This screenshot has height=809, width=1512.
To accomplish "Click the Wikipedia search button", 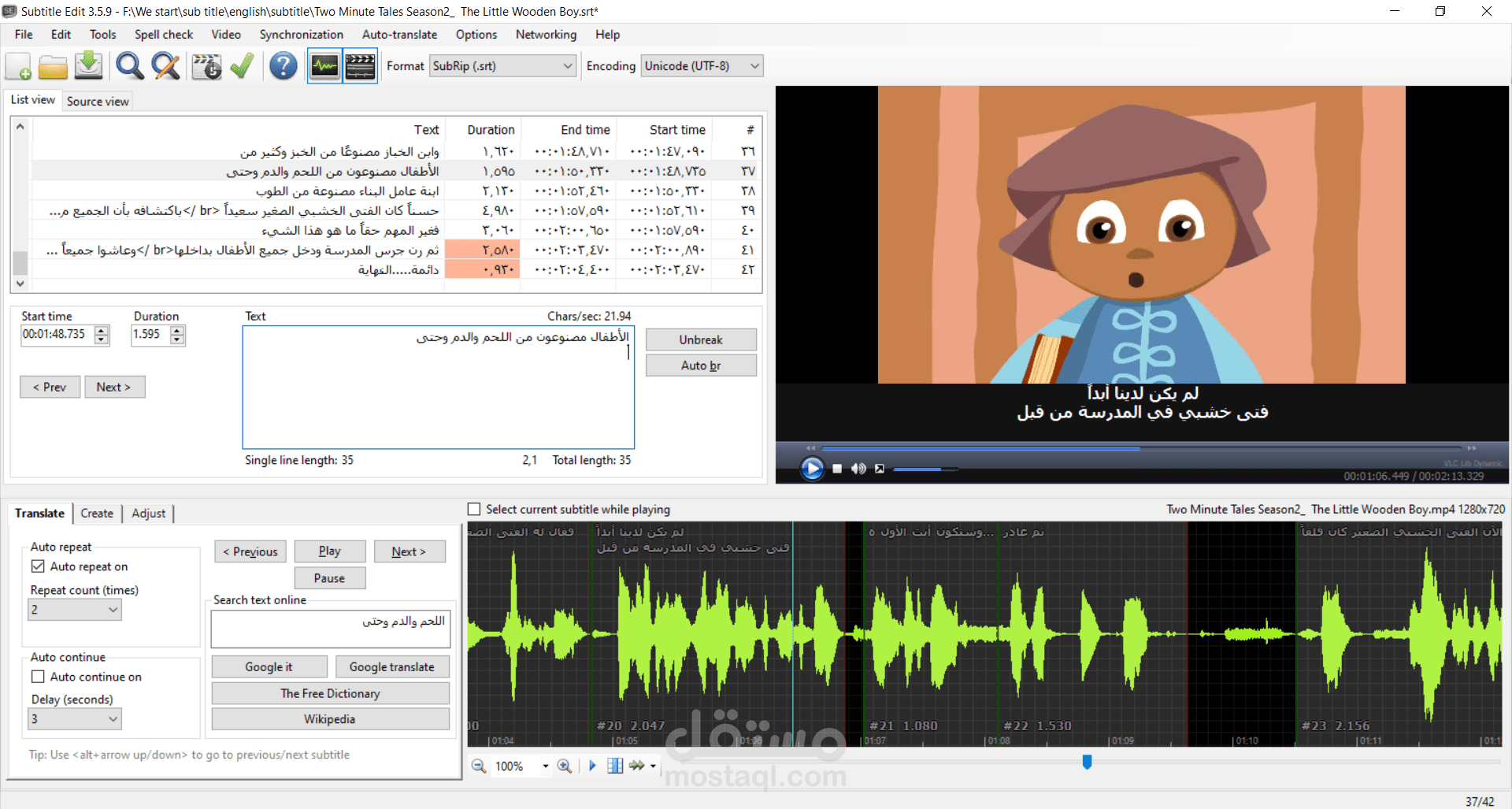I will pyautogui.click(x=330, y=719).
